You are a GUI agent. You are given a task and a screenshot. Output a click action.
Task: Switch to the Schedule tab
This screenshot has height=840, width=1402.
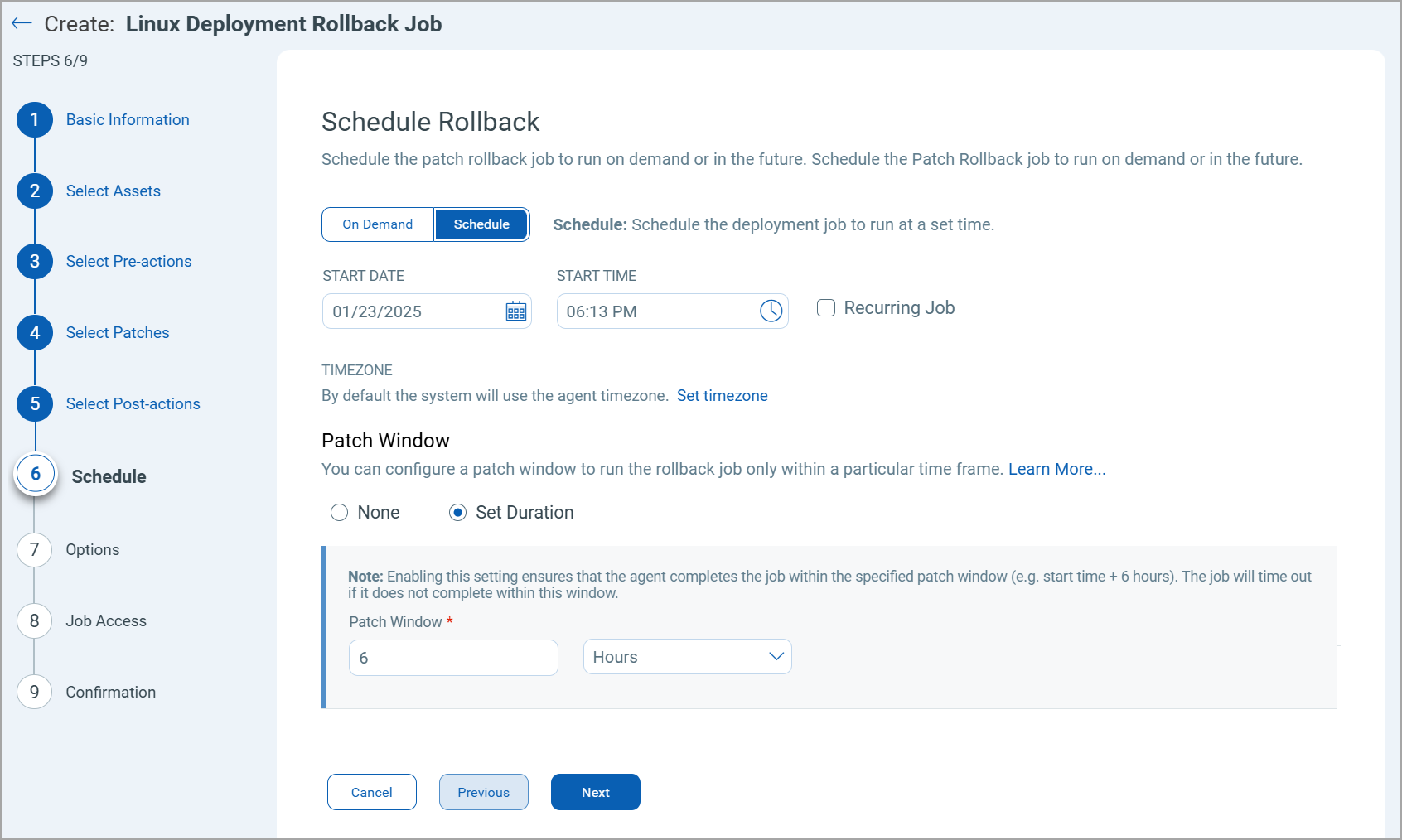click(x=481, y=224)
